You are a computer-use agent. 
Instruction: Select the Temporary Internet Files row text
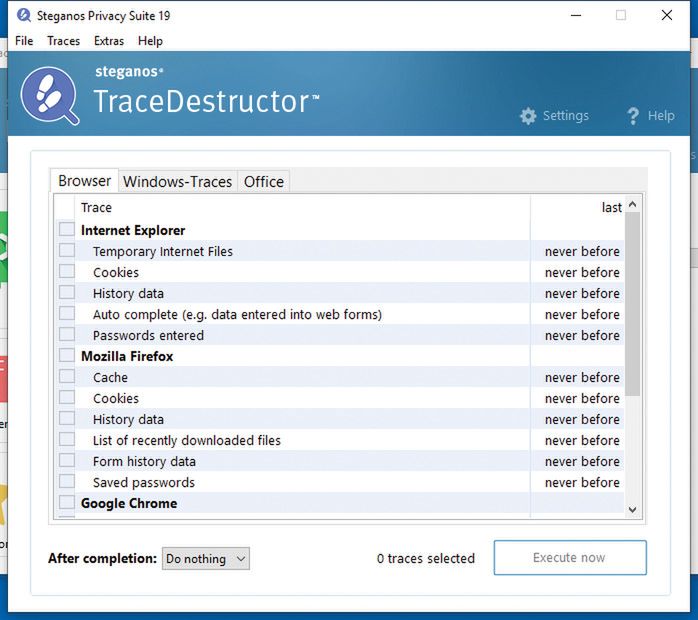coord(163,251)
